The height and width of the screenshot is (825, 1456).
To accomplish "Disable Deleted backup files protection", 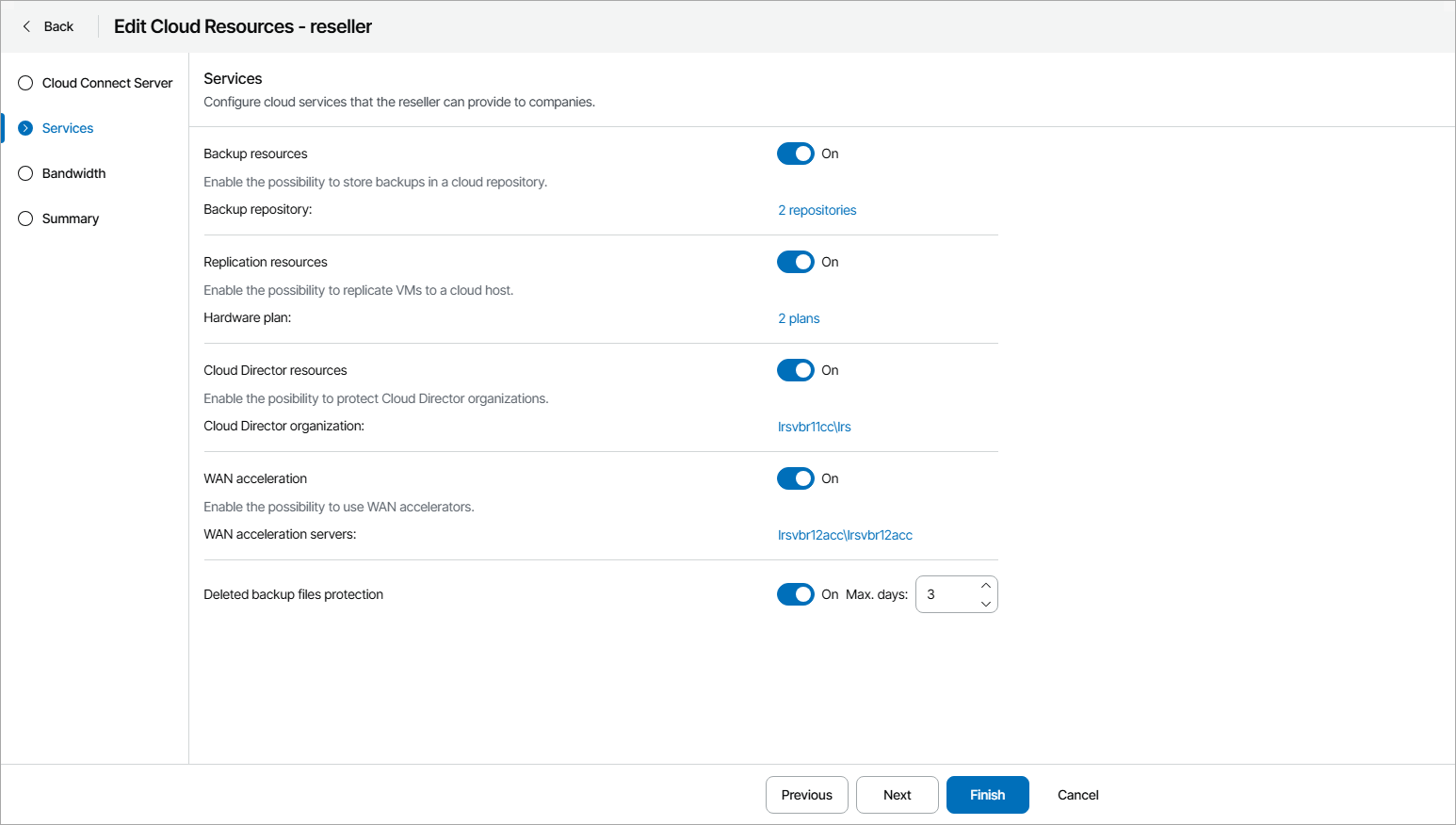I will coord(795,594).
